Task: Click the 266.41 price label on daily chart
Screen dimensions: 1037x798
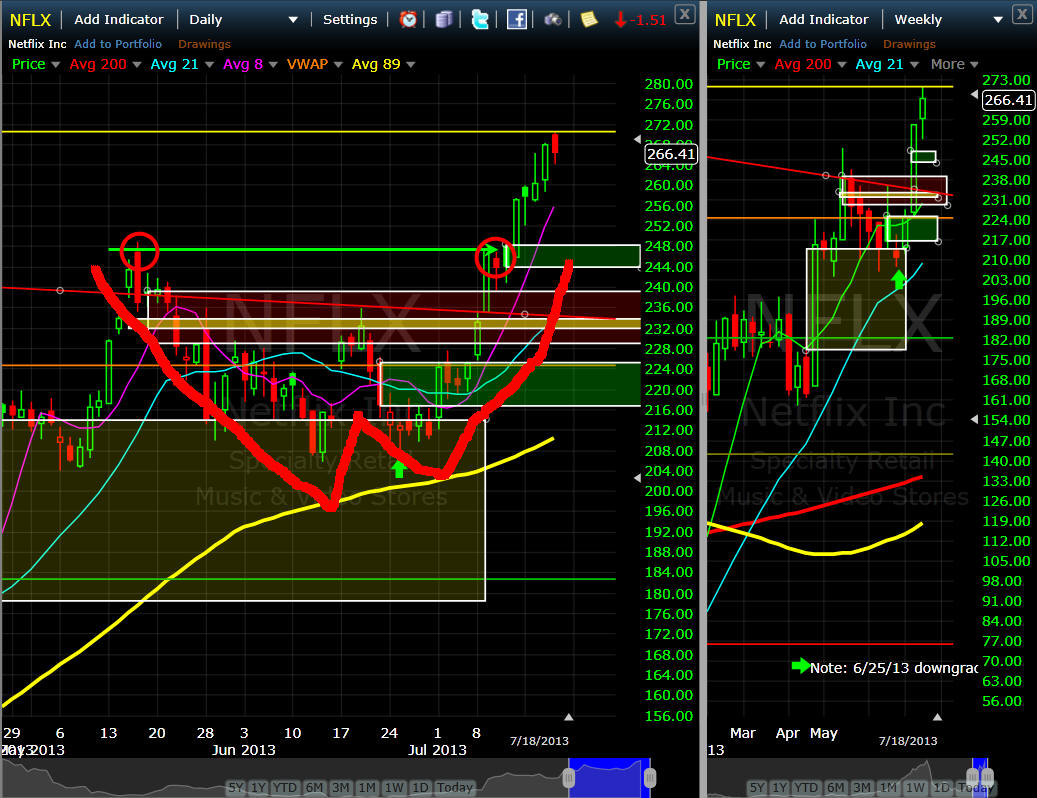Action: tap(670, 154)
